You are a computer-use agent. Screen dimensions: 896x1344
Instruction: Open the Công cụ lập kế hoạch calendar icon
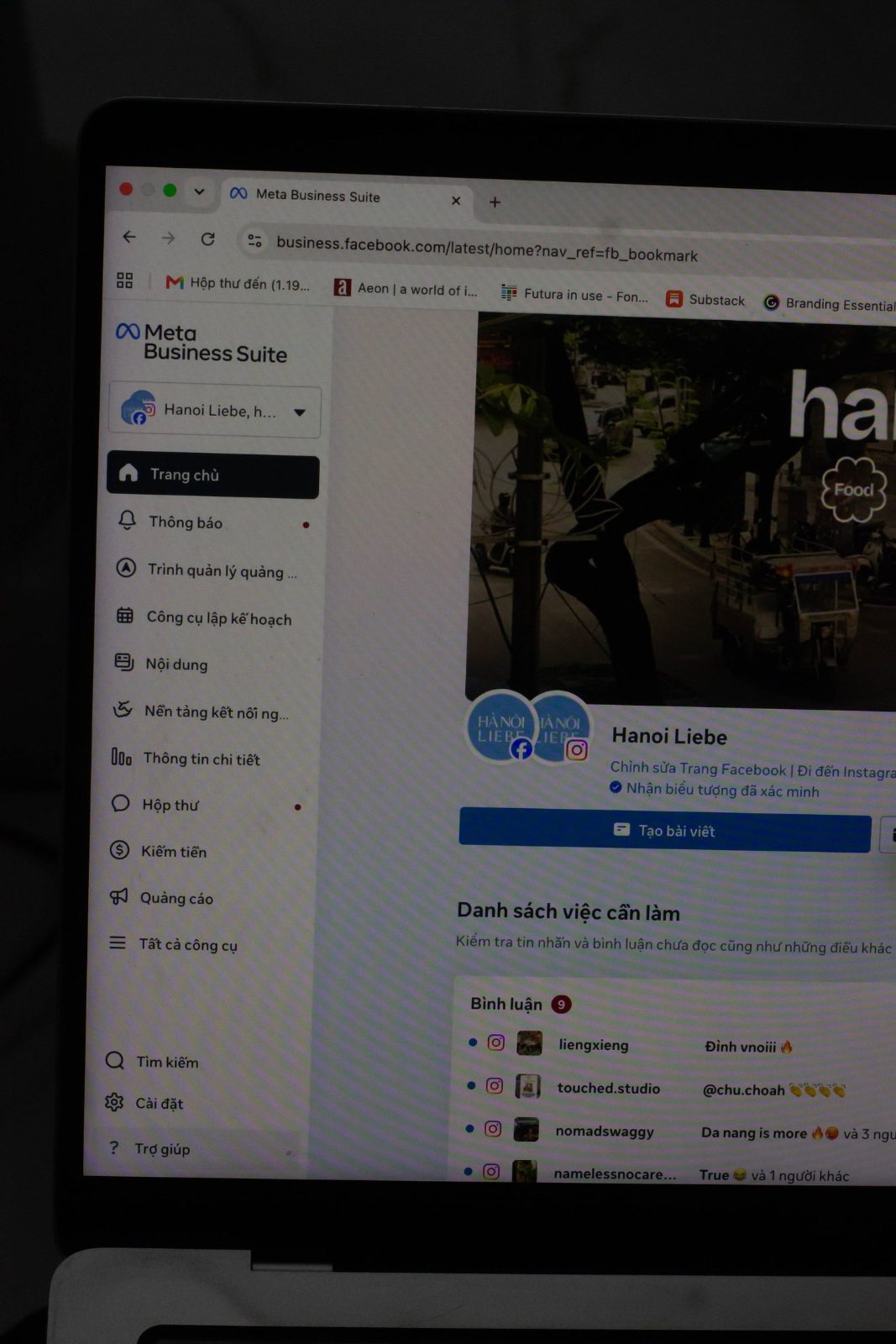(125, 616)
